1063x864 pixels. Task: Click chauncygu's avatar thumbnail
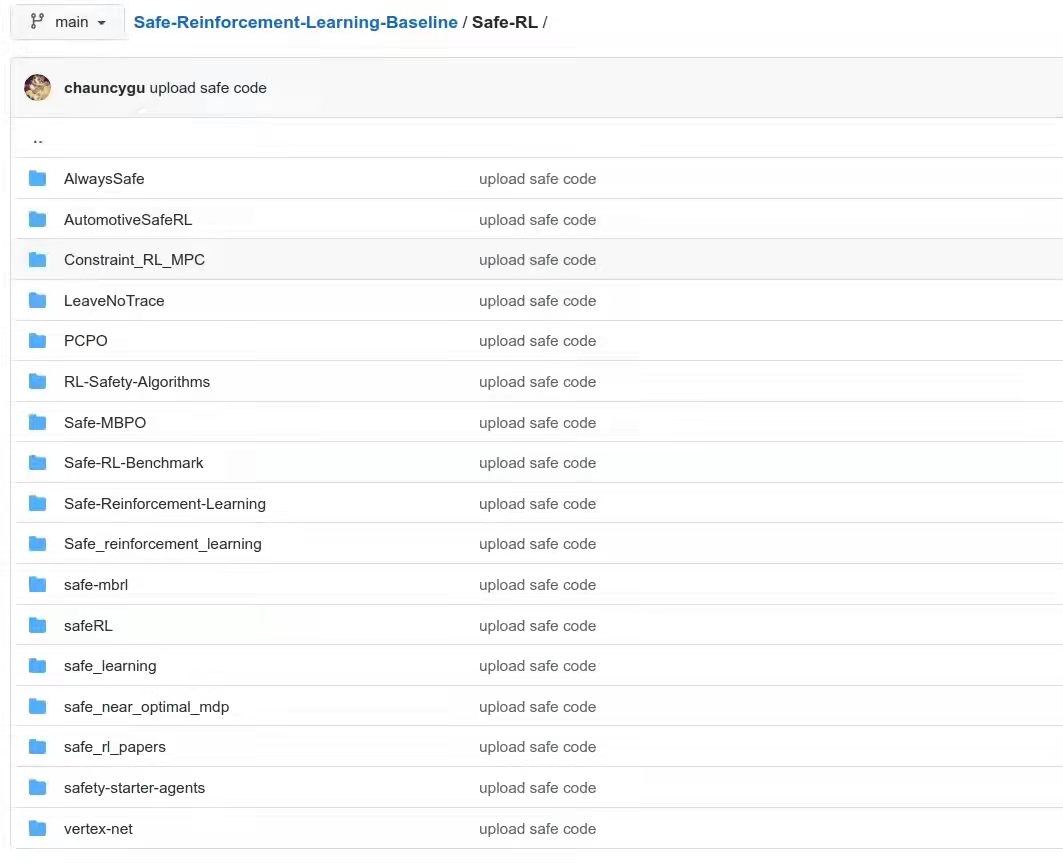pos(38,88)
